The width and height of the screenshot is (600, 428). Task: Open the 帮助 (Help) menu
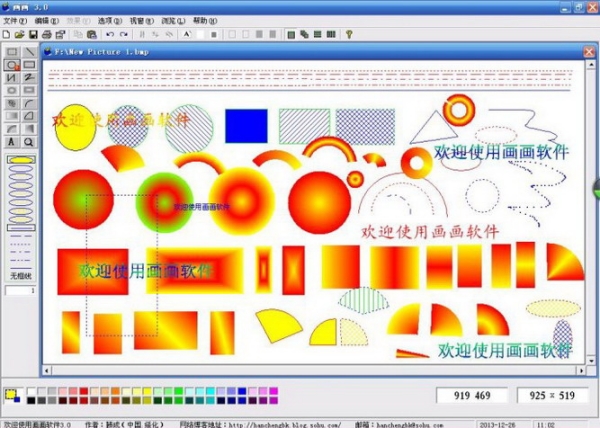point(202,20)
